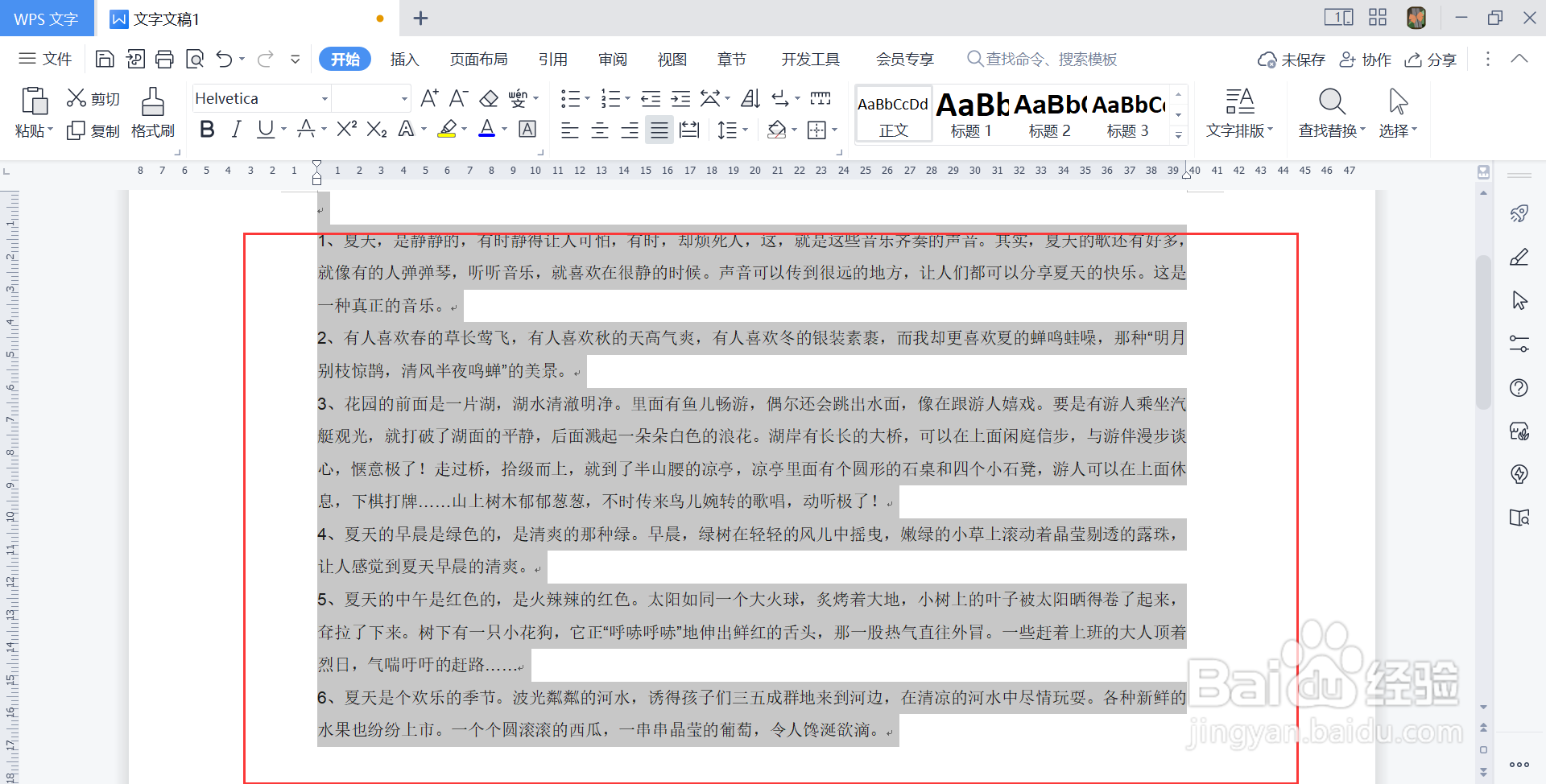Click the 未保存 save status button
Viewport: 1546px width, 784px height.
point(1291,59)
